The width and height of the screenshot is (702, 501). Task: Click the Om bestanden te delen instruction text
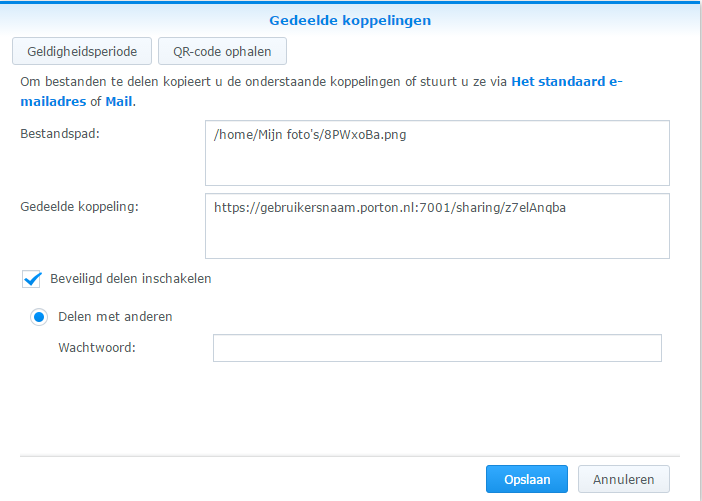[x=264, y=81]
